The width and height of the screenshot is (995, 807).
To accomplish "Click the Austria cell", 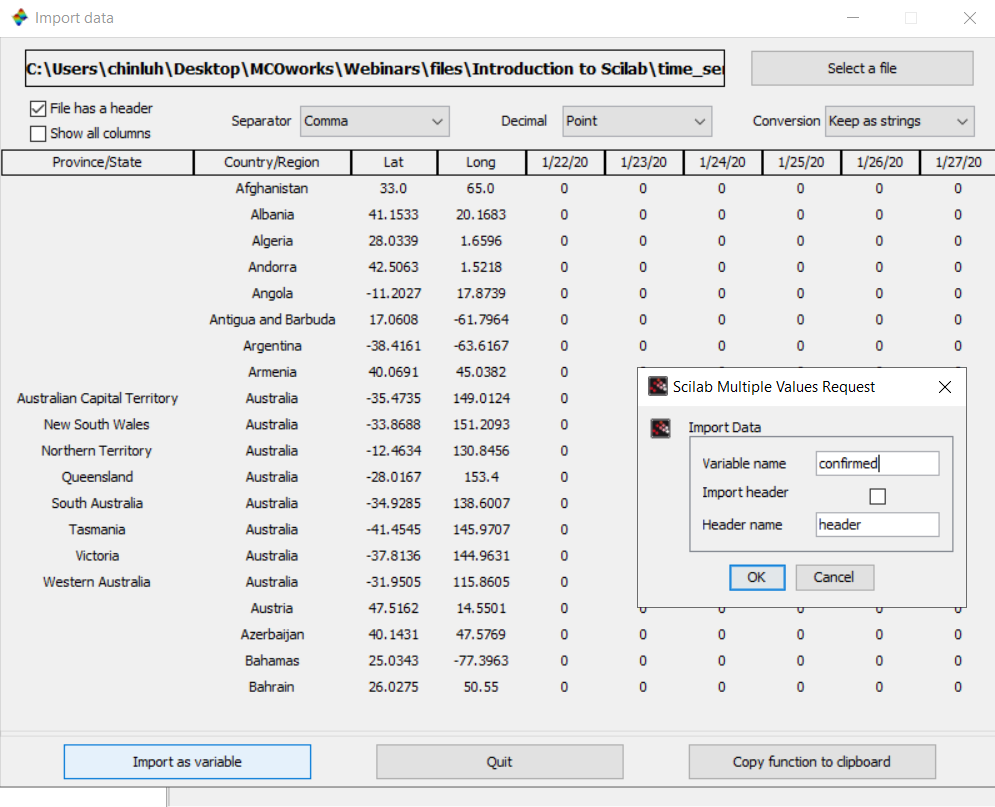I will click(272, 608).
